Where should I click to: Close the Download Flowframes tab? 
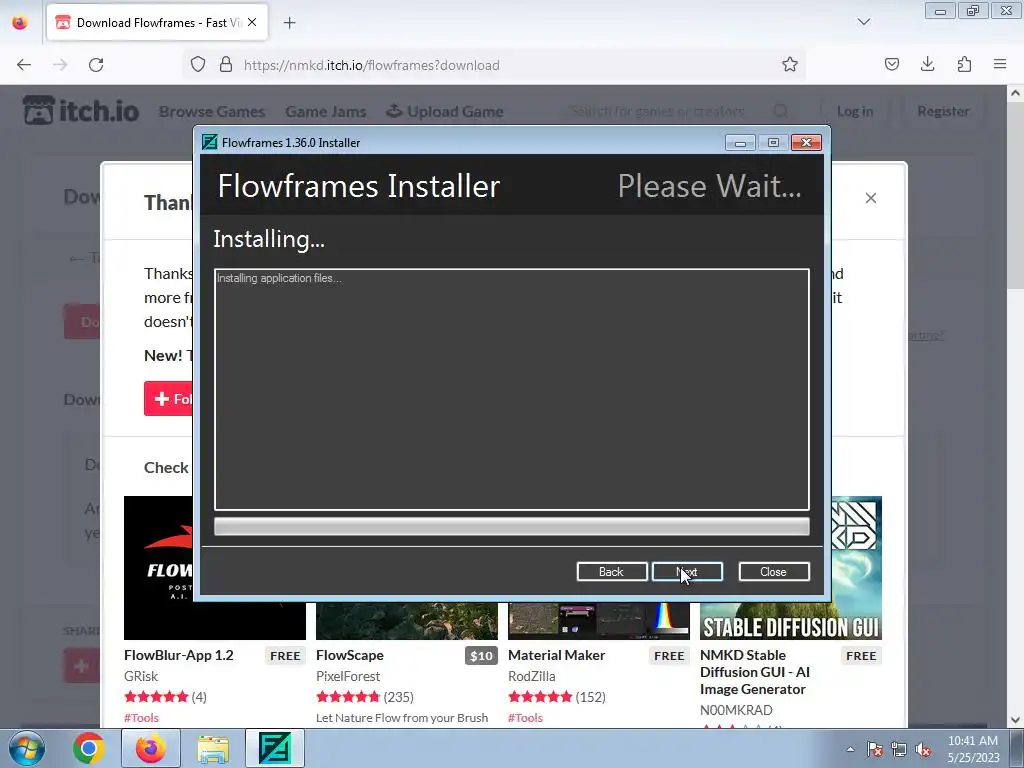pyautogui.click(x=252, y=22)
